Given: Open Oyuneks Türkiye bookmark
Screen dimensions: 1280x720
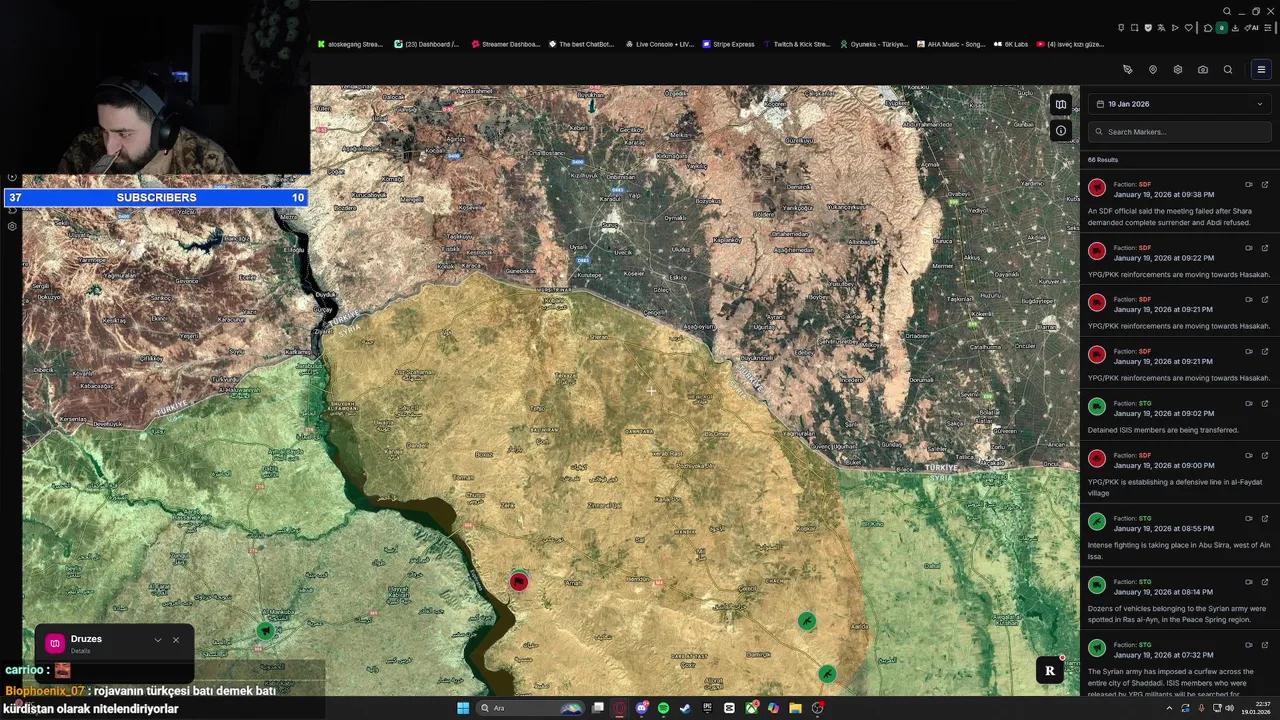Looking at the screenshot, I should pos(874,44).
